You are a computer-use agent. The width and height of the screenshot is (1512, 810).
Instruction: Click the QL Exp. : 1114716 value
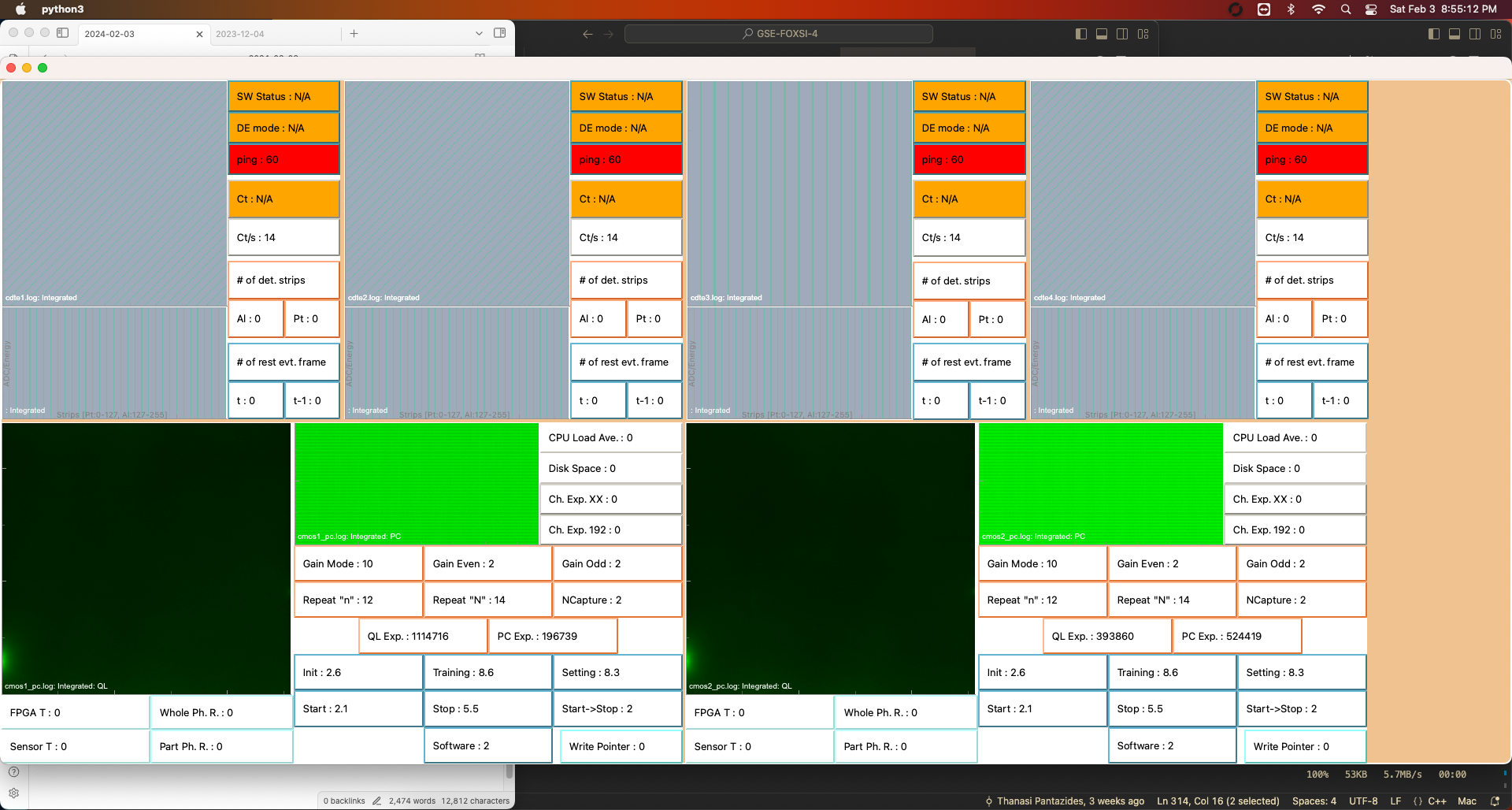(423, 636)
